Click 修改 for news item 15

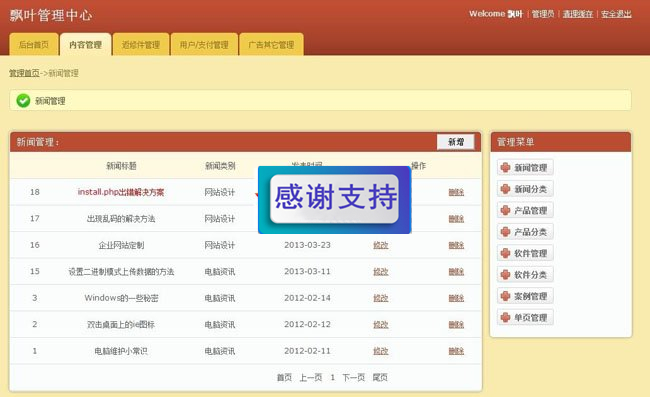381,272
